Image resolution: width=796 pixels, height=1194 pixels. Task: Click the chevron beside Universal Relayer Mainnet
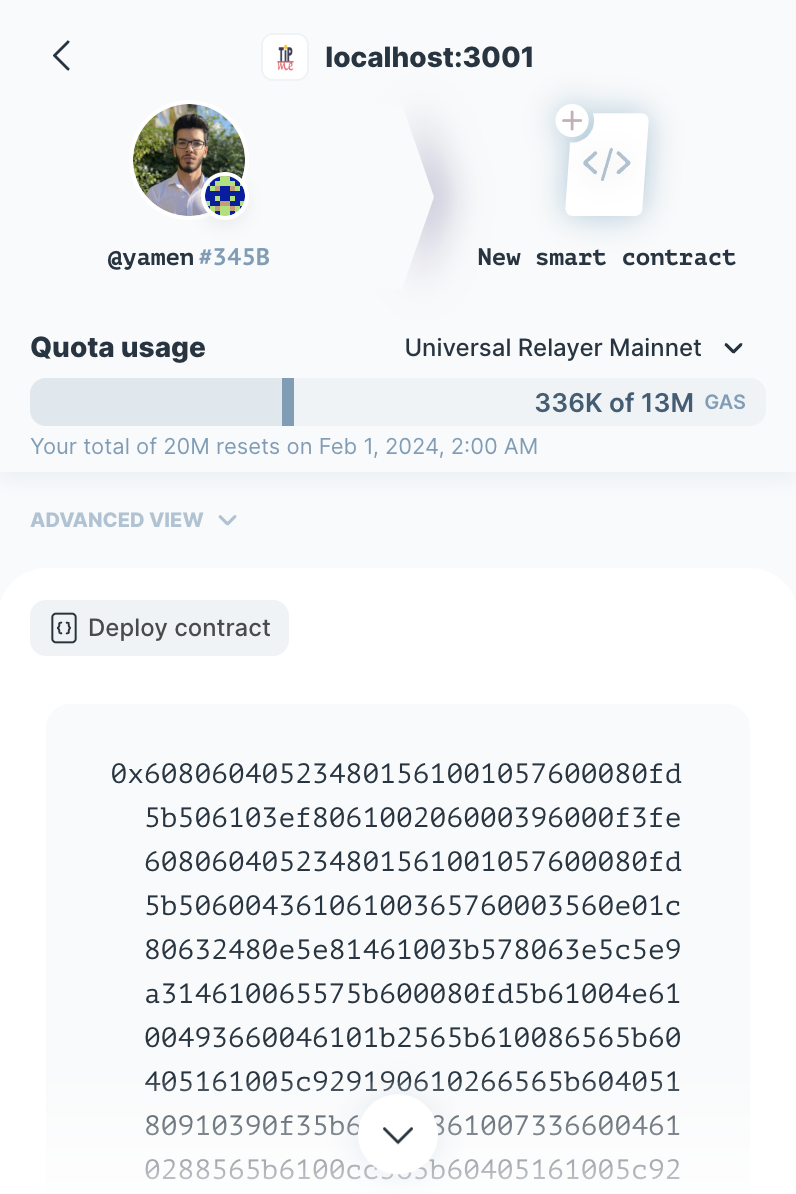pos(733,348)
